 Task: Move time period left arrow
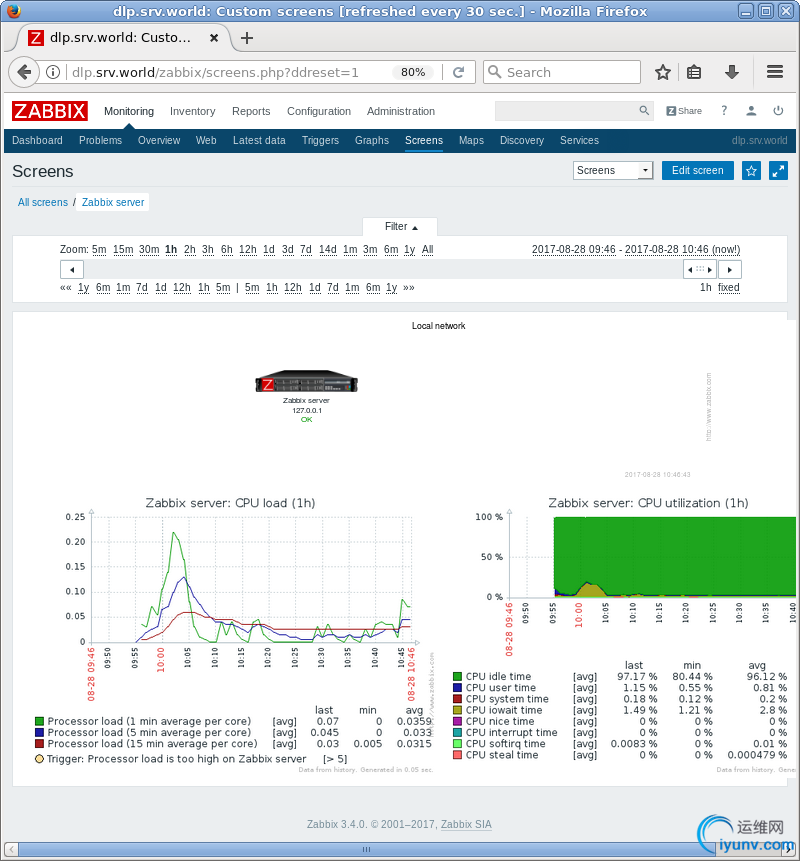tap(72, 270)
